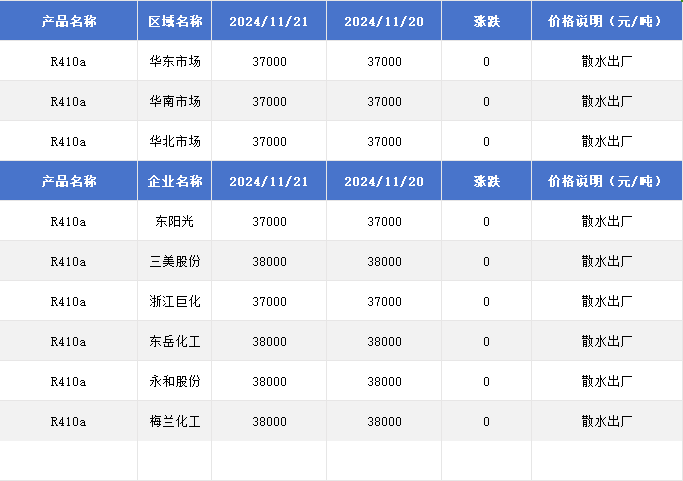Click 2024/11/20 header in region table

pos(384,21)
